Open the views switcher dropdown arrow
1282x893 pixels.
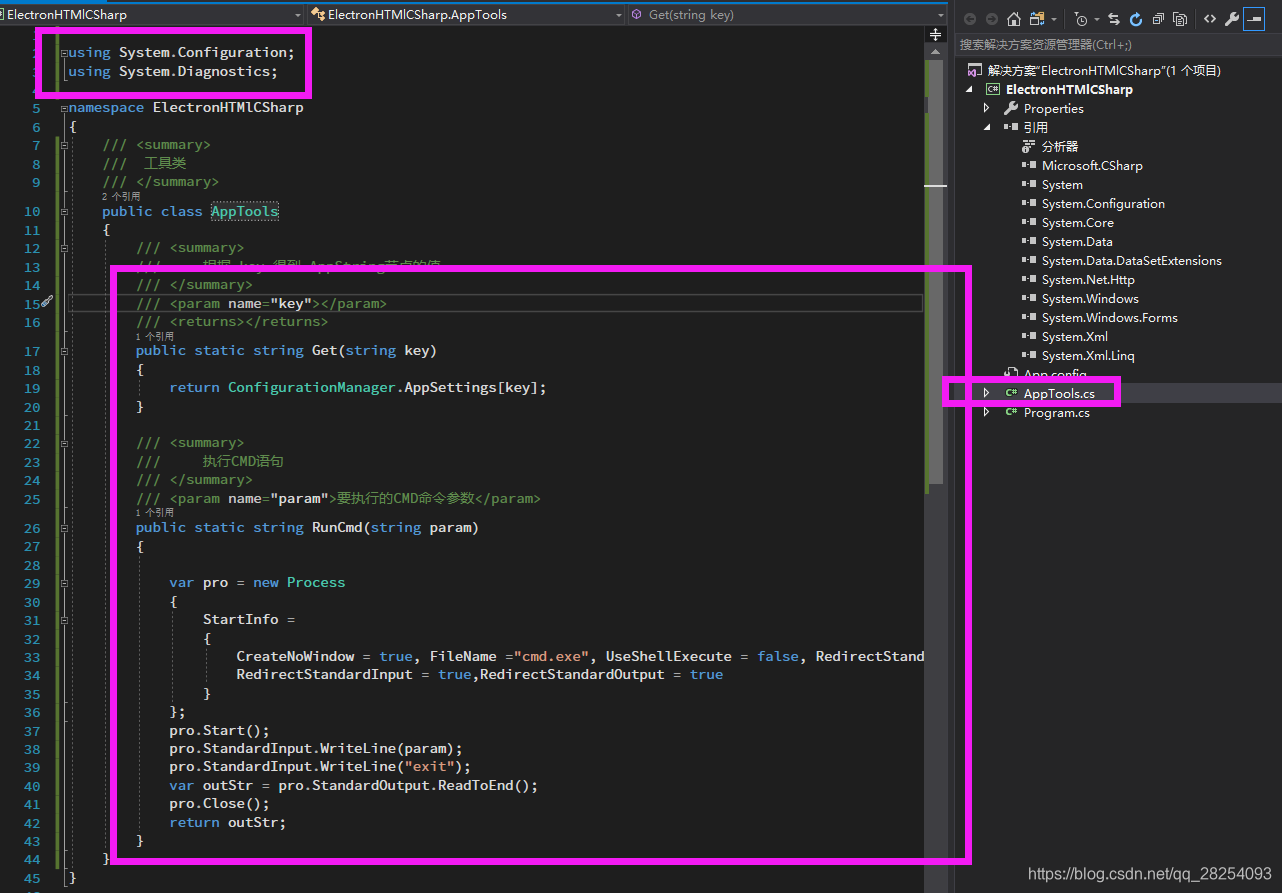pos(1053,20)
